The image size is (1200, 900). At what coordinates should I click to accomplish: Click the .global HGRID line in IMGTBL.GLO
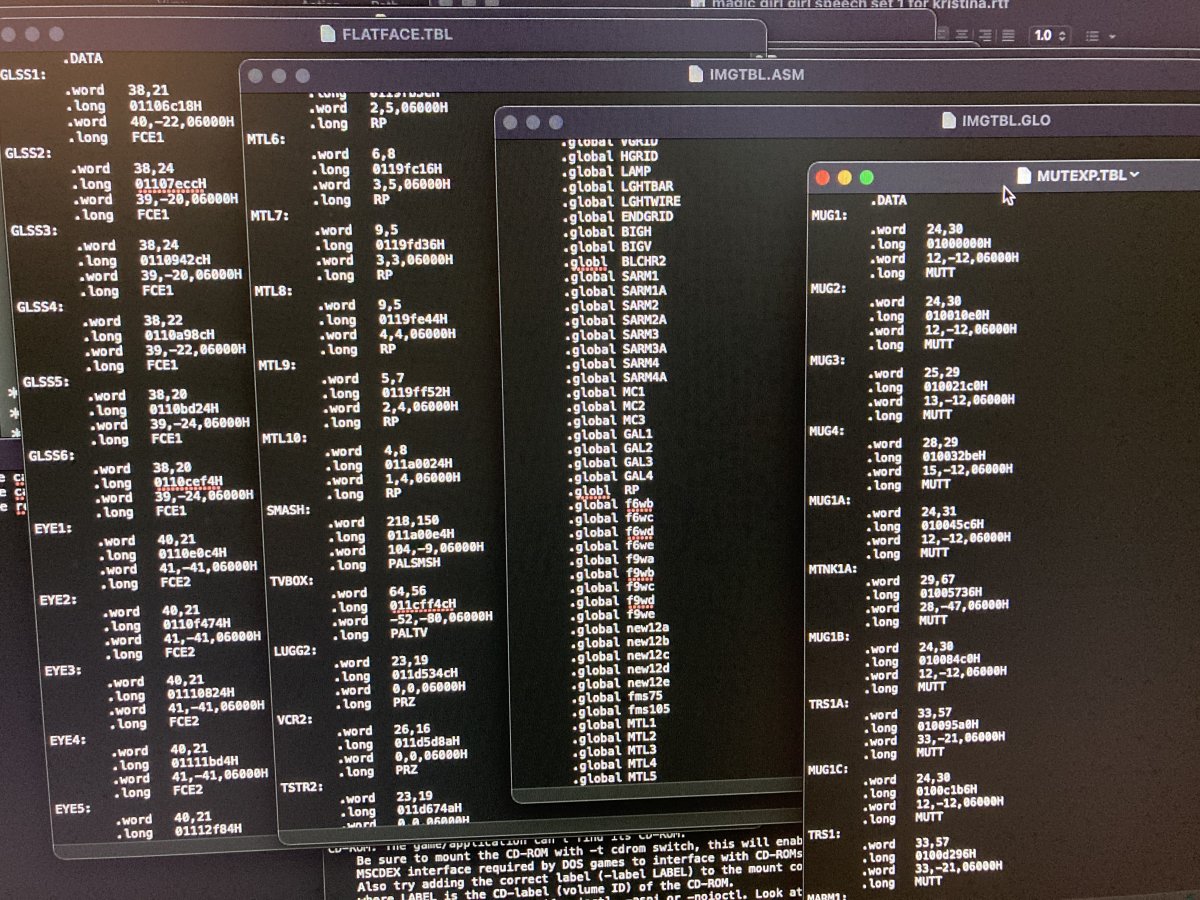[609, 157]
